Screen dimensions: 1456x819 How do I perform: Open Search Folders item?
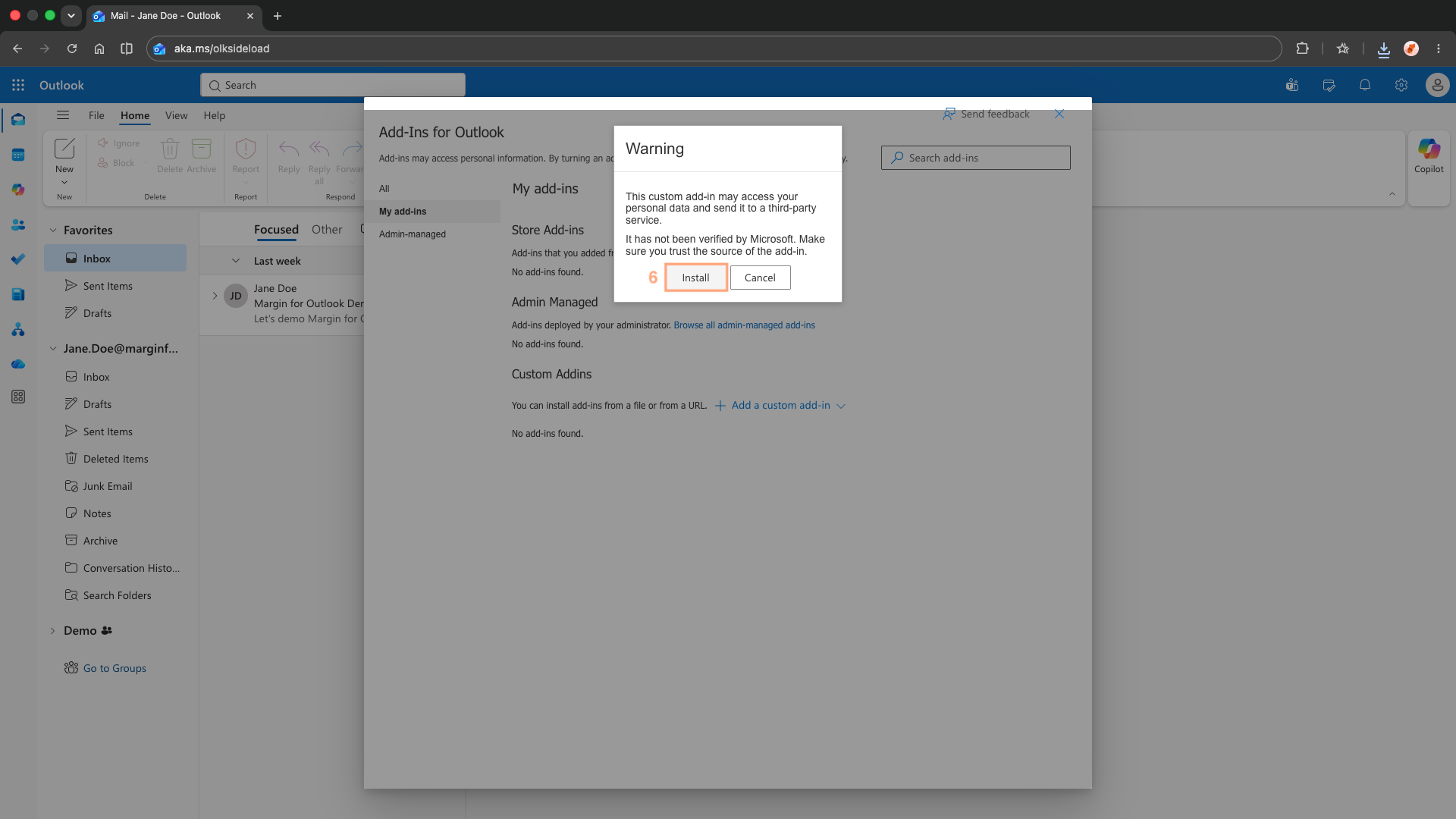(115, 595)
